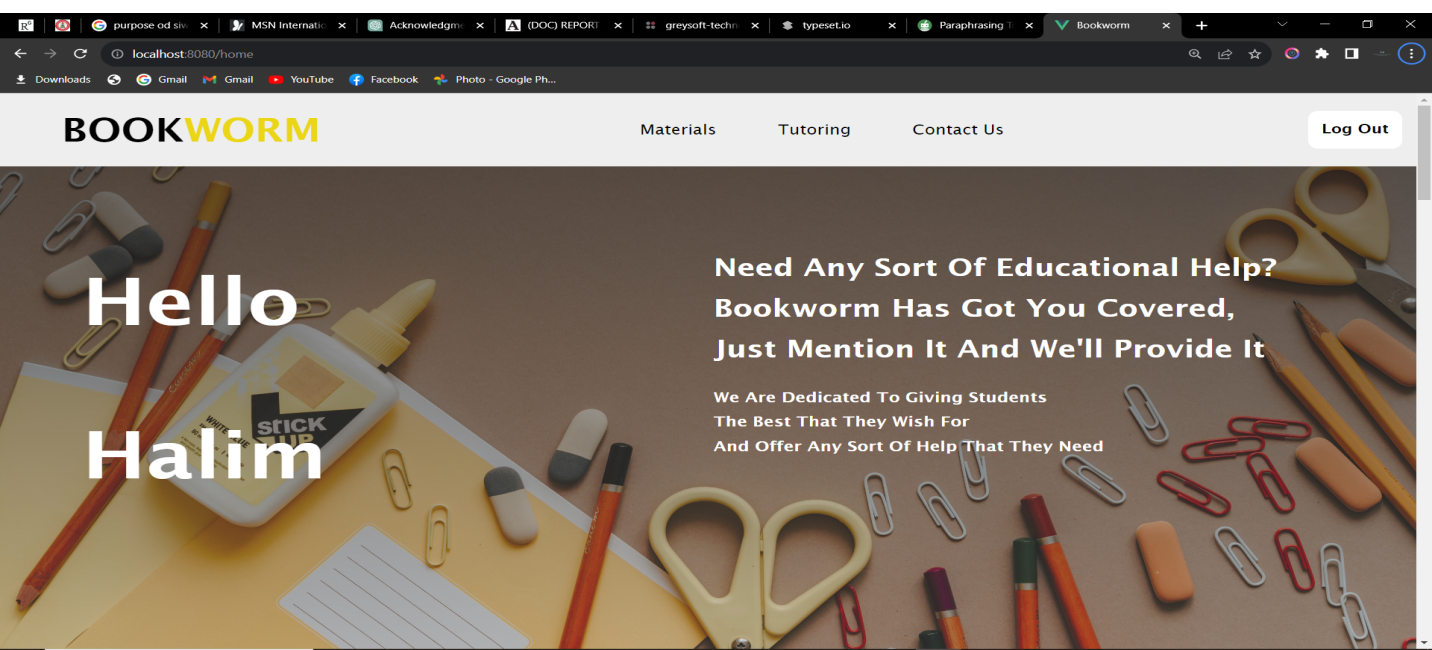This screenshot has width=1432, height=650.
Task: Open the YouTube bookmark
Action: (301, 80)
